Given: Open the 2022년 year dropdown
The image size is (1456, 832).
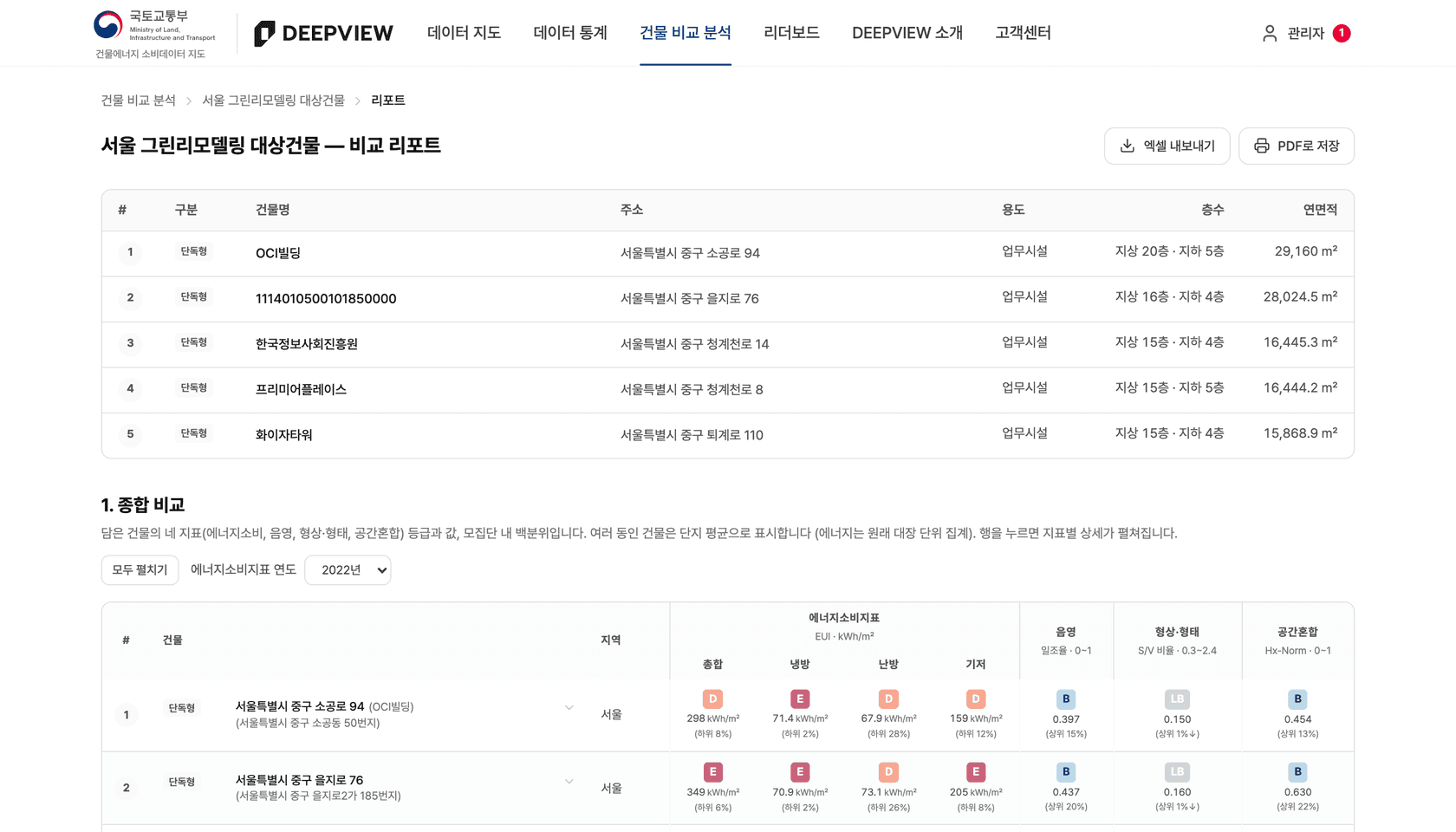Looking at the screenshot, I should point(348,569).
